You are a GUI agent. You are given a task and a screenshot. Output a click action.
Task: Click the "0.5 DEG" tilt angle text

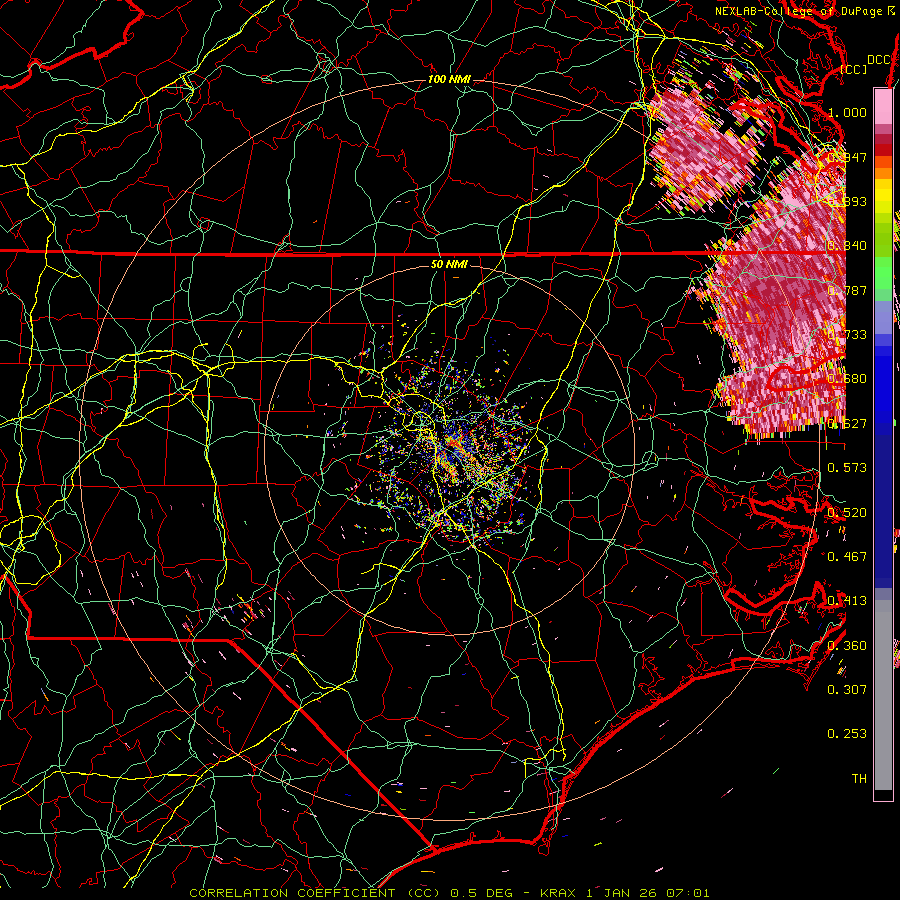483,893
